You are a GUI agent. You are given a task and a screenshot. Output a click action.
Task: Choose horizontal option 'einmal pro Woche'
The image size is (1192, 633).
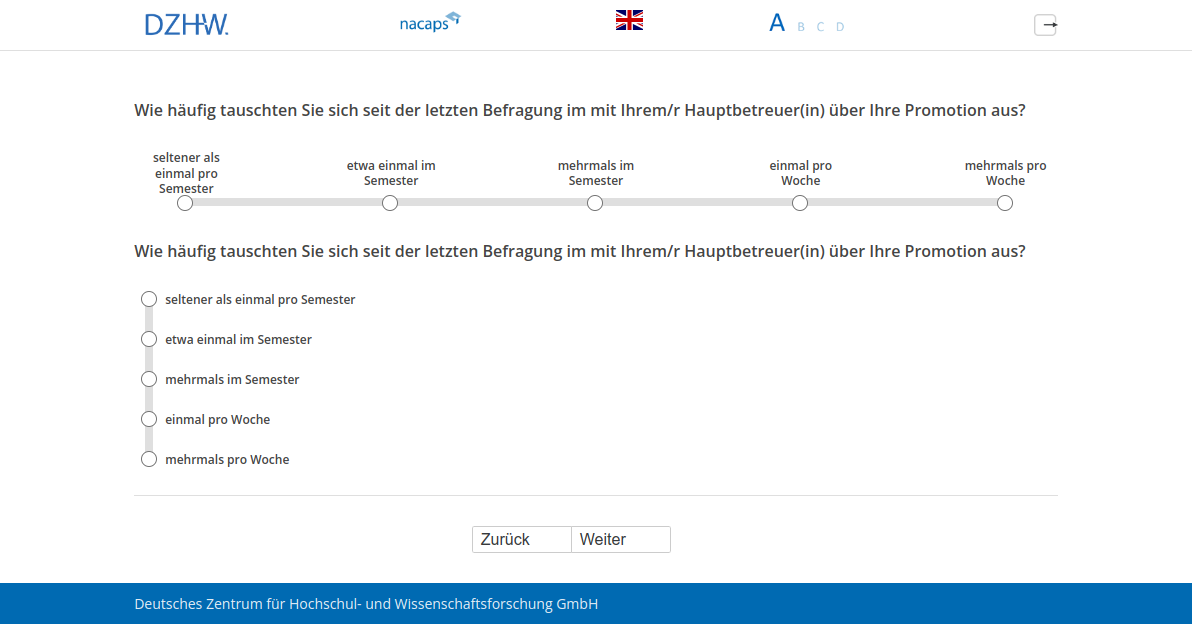point(800,203)
